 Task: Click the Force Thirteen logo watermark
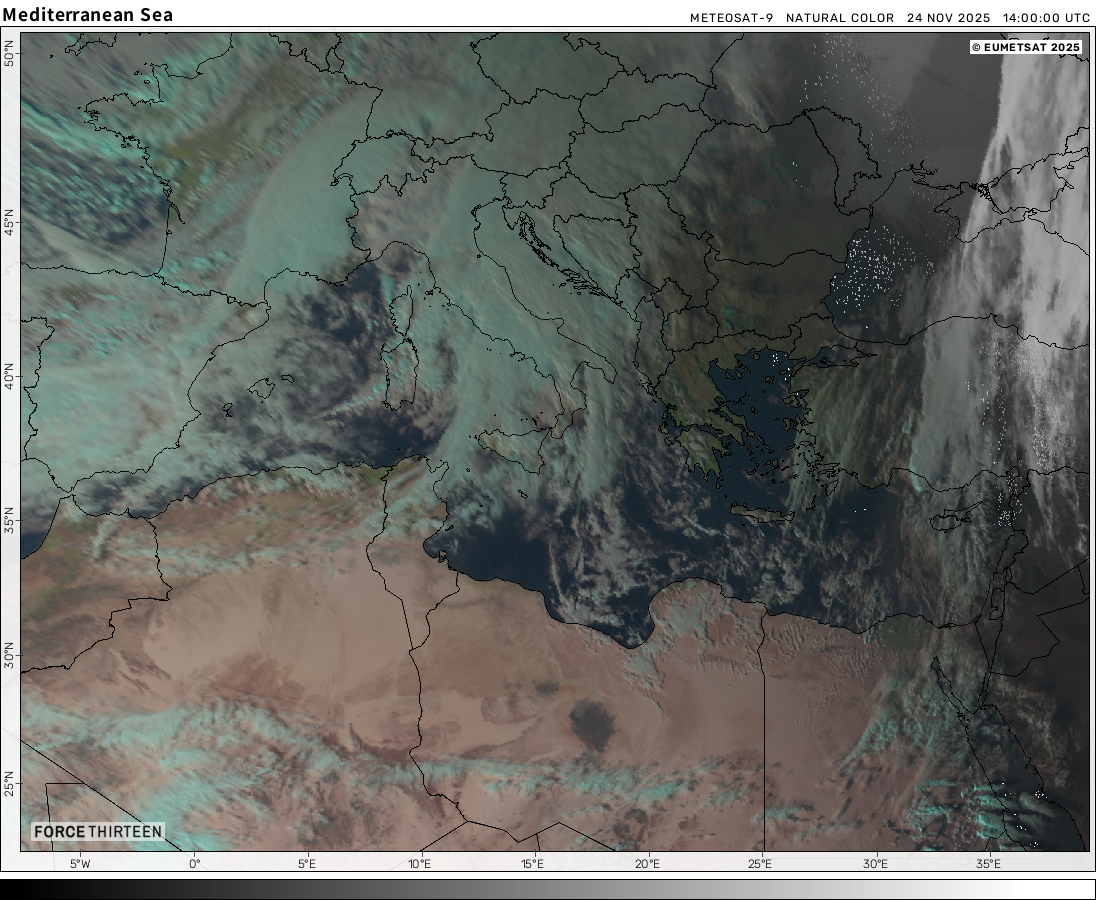(x=97, y=832)
